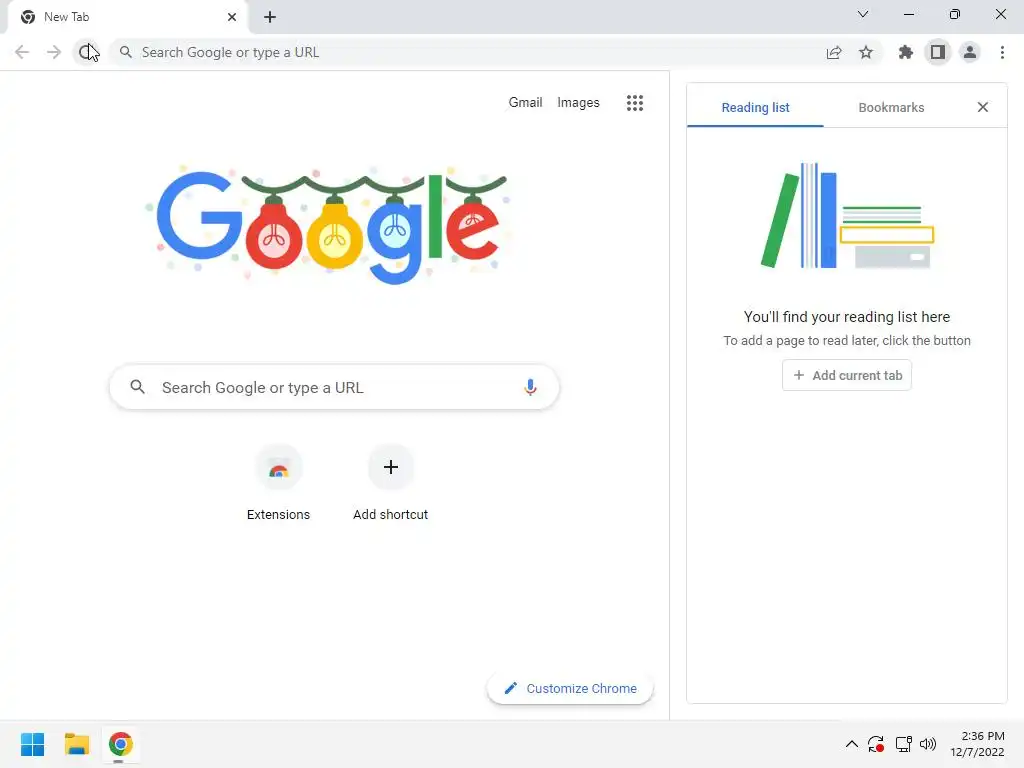Viewport: 1024px width, 768px height.
Task: Minimize the Chrome window
Action: [908, 14]
